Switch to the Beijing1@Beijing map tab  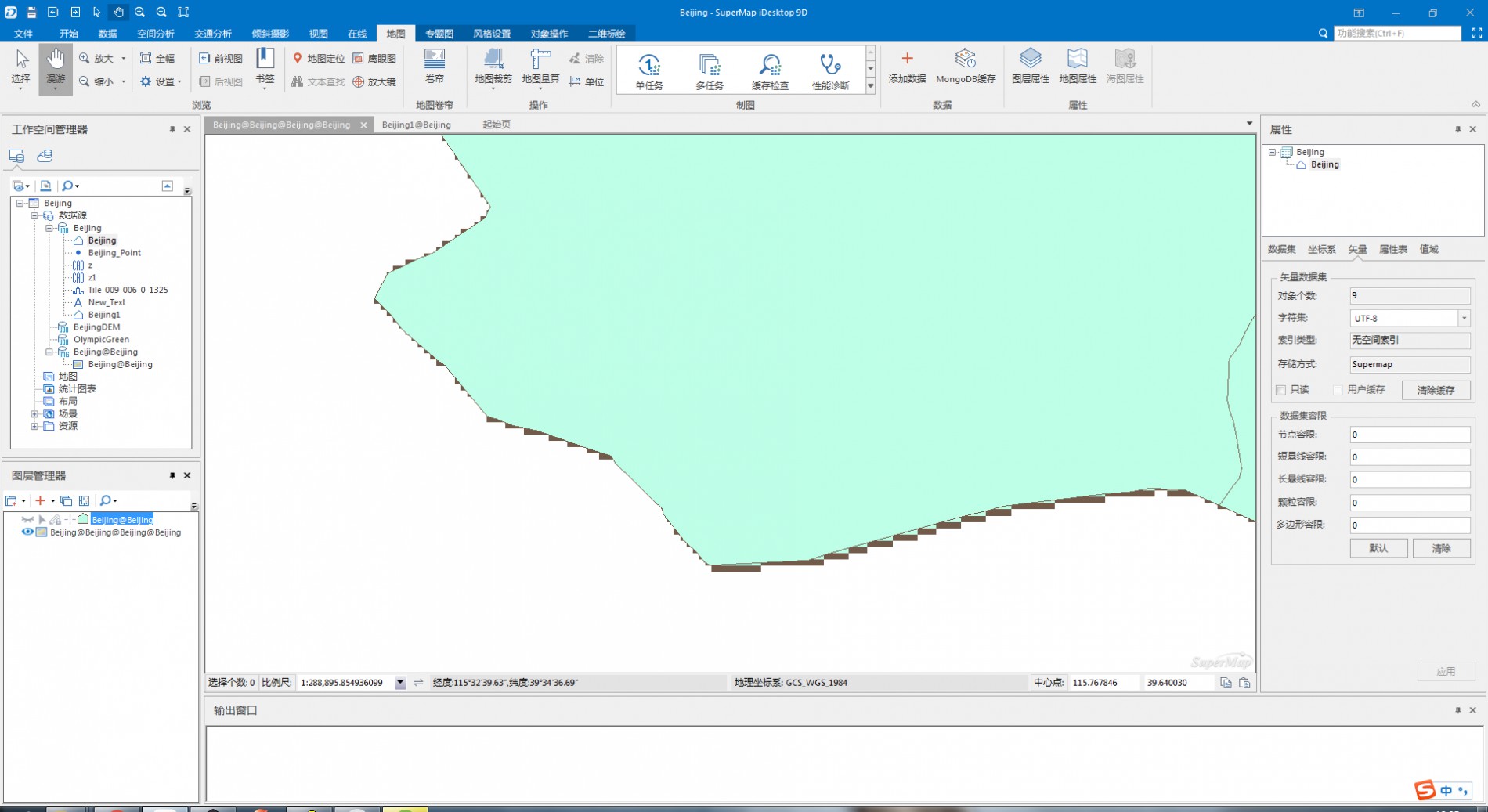417,125
